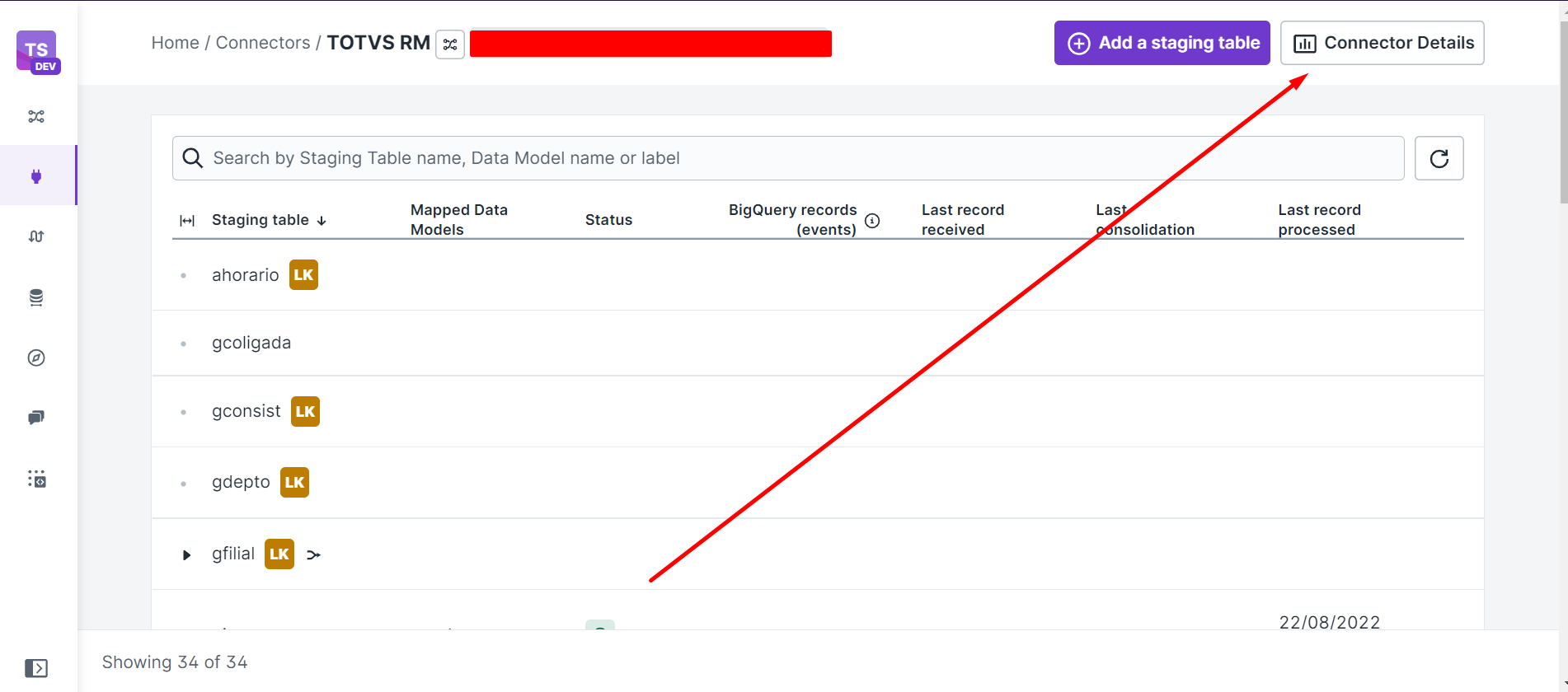Screen dimensions: 1568x692
Task: Click Add a staging table button
Action: 1162,43
